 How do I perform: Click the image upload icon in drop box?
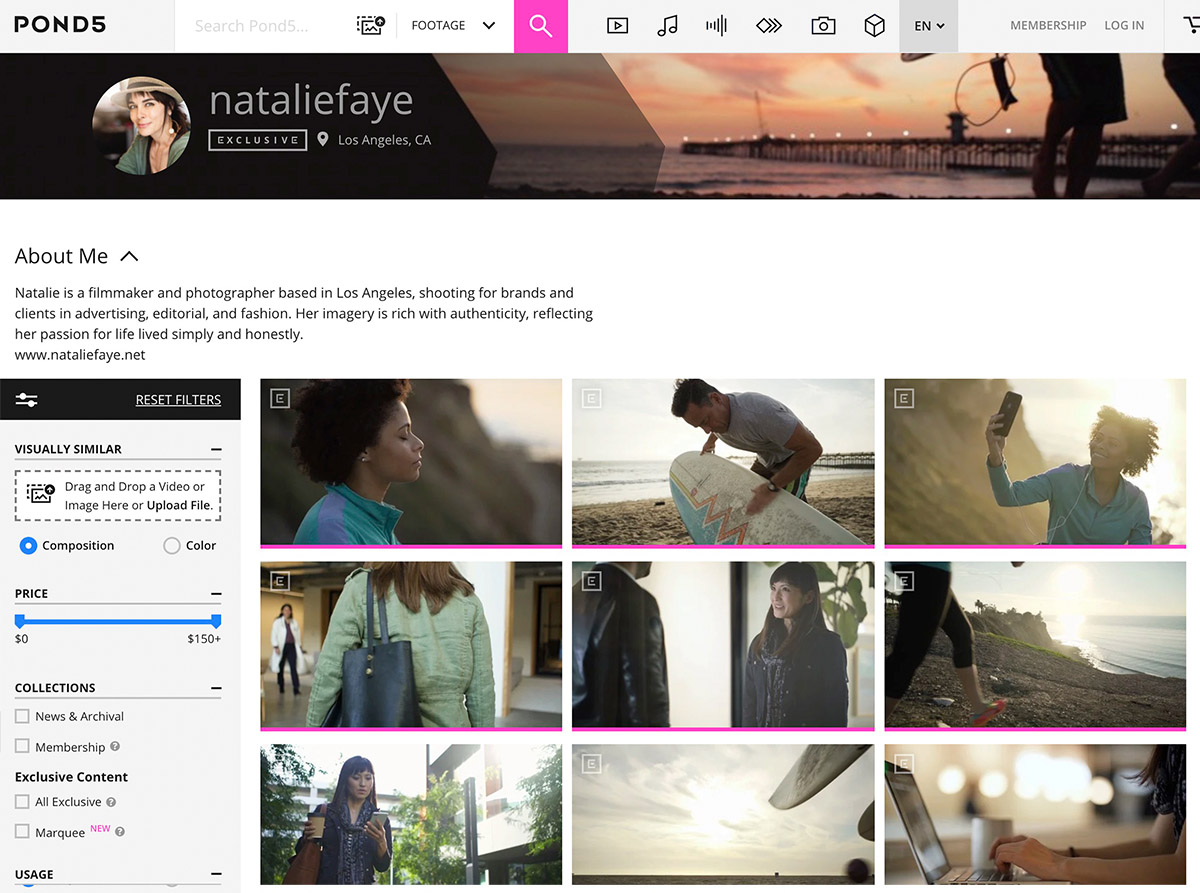pyautogui.click(x=41, y=494)
